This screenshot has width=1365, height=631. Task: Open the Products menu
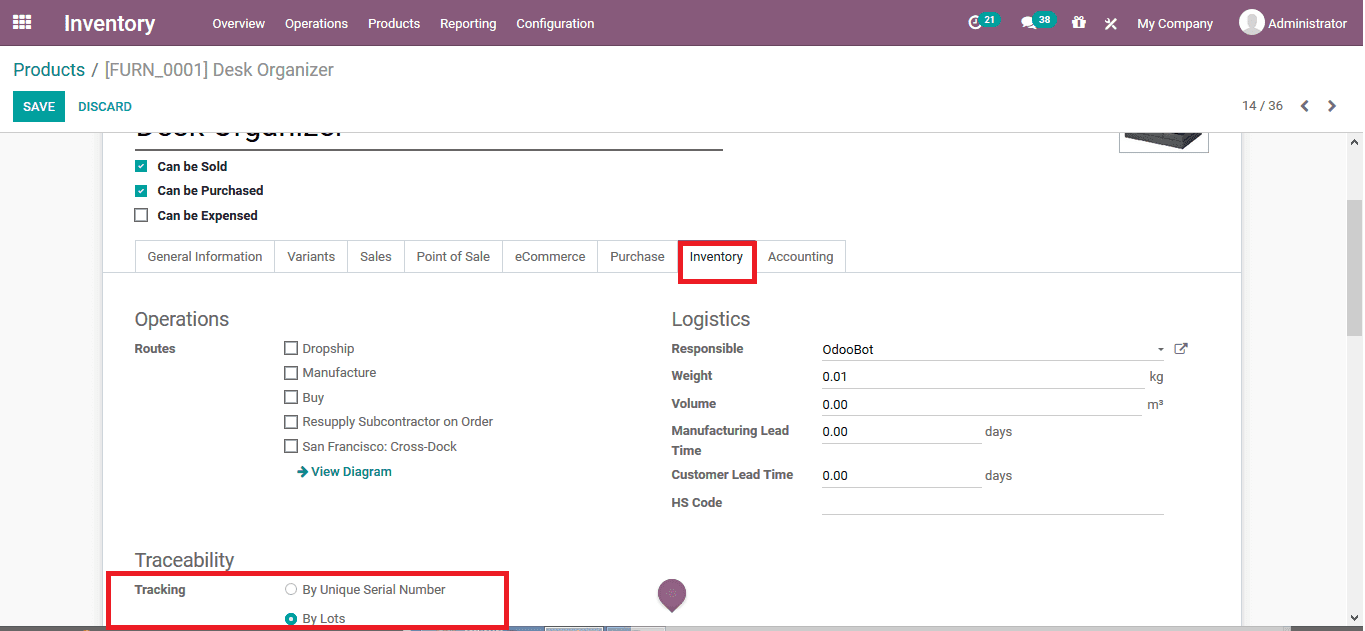(x=394, y=23)
